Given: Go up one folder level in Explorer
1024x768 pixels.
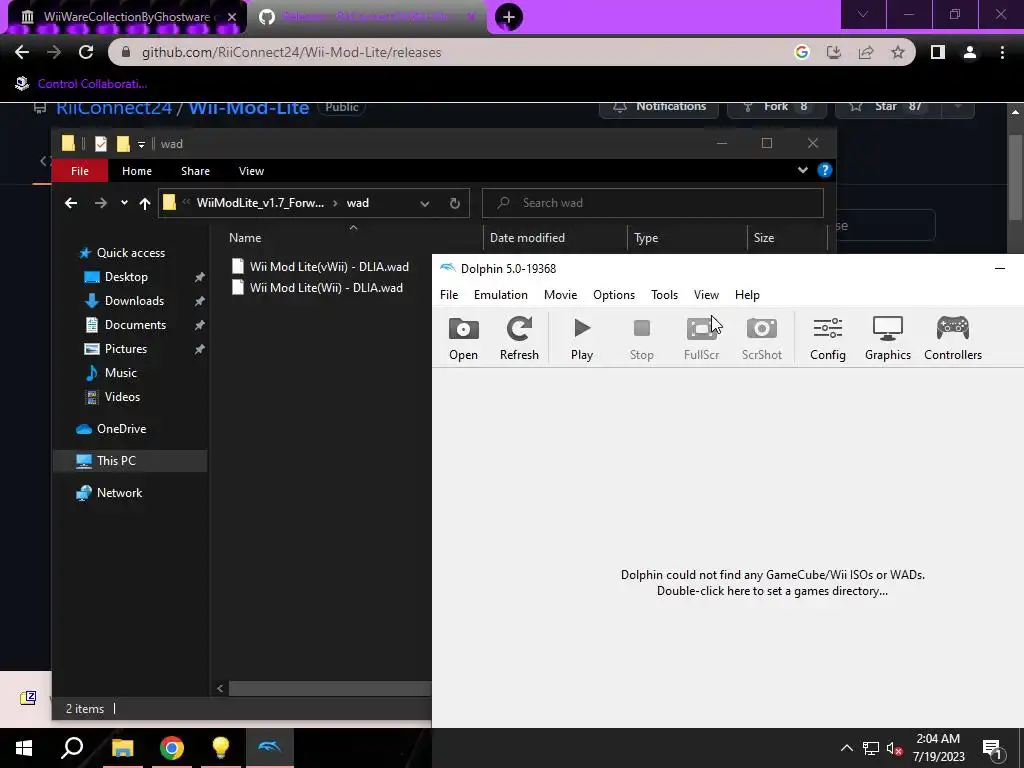Looking at the screenshot, I should tap(145, 203).
